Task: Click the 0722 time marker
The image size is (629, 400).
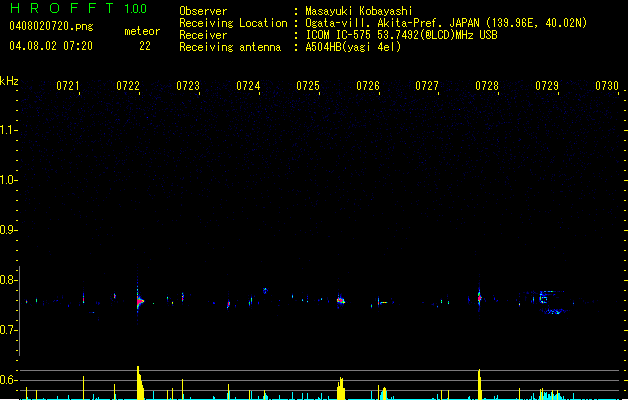Action: 128,85
